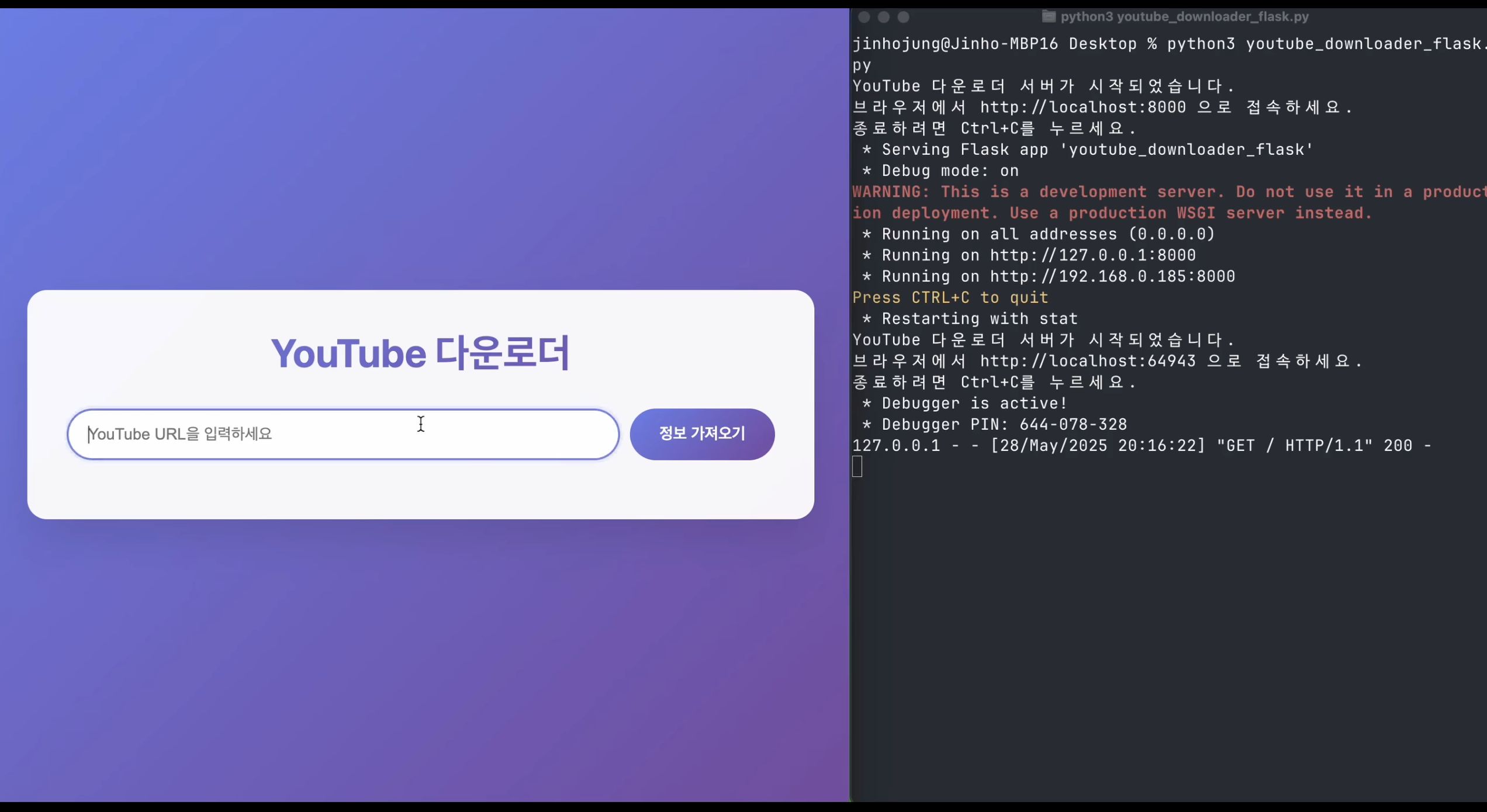Image resolution: width=1487 pixels, height=812 pixels.
Task: Click the YouTube URL input field
Action: coord(343,434)
